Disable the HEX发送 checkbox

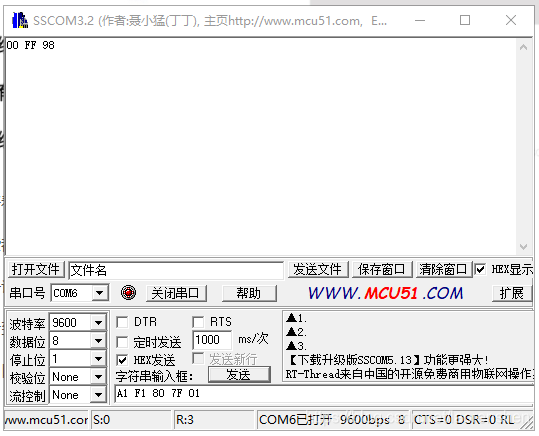pyautogui.click(x=122, y=360)
